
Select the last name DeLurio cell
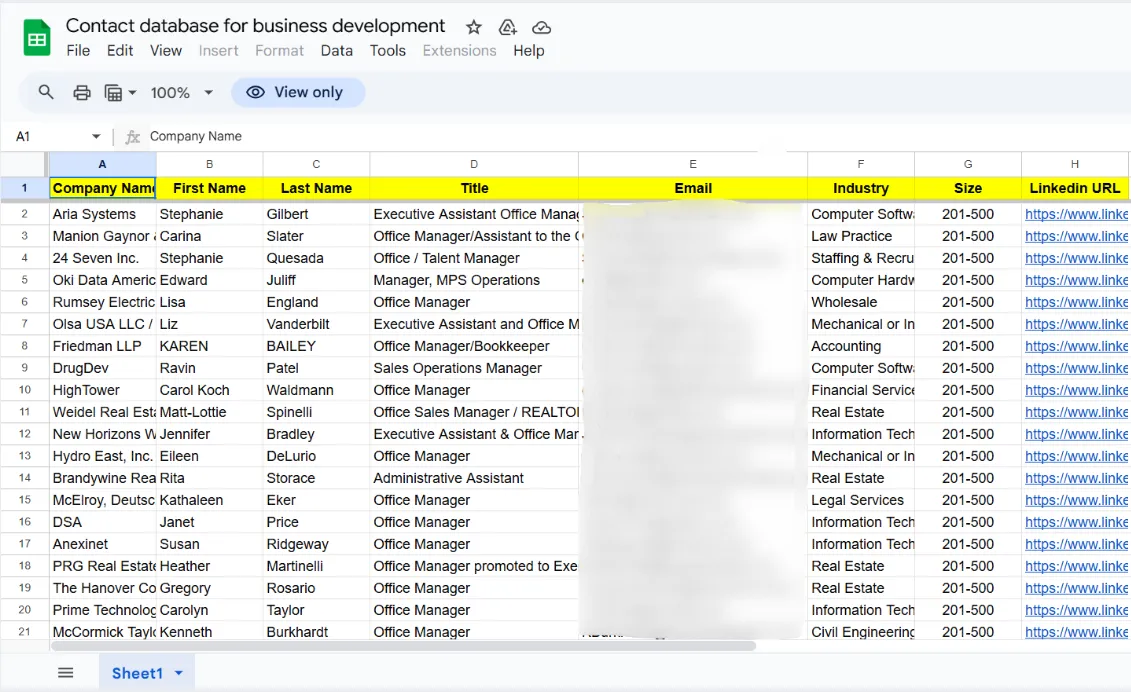[x=316, y=456]
